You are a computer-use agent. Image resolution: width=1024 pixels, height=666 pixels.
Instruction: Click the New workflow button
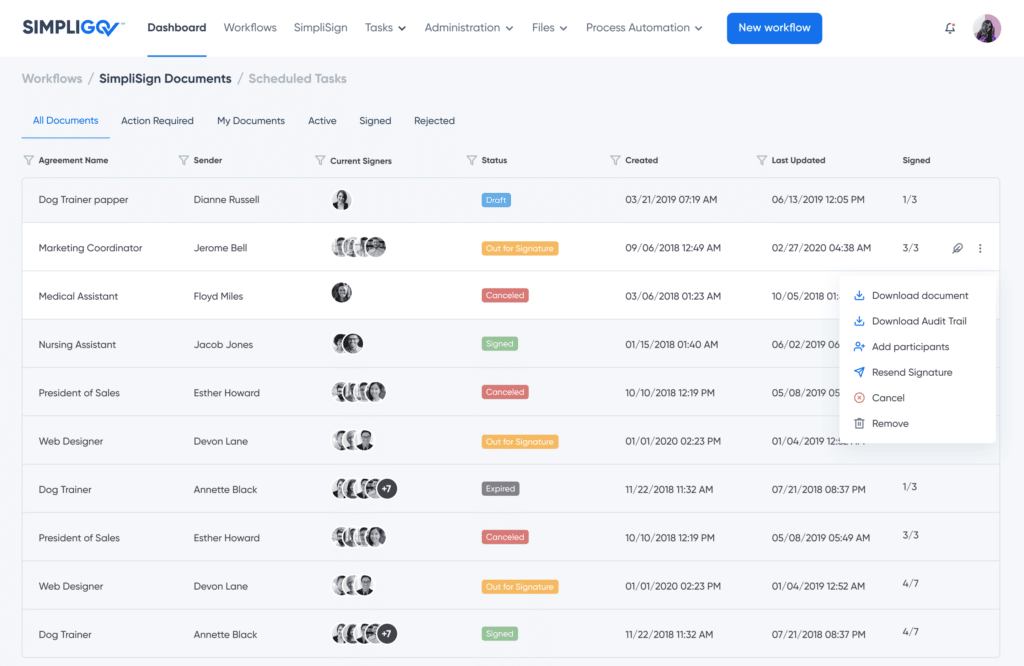coord(774,28)
